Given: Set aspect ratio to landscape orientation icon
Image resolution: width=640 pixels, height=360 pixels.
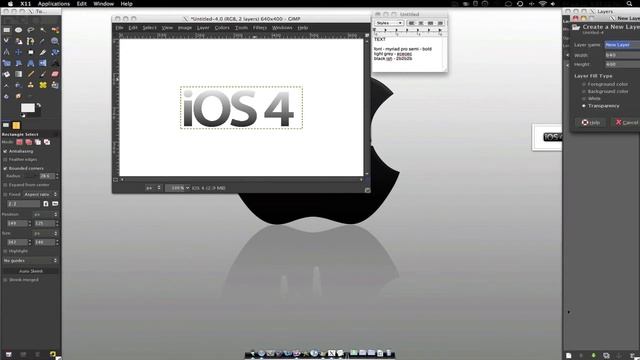Looking at the screenshot, I should [55, 204].
